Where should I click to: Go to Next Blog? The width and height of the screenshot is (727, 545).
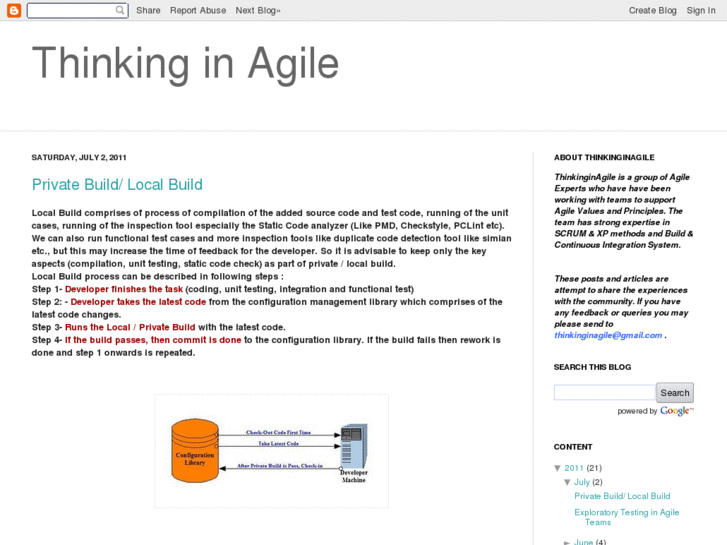coord(258,10)
